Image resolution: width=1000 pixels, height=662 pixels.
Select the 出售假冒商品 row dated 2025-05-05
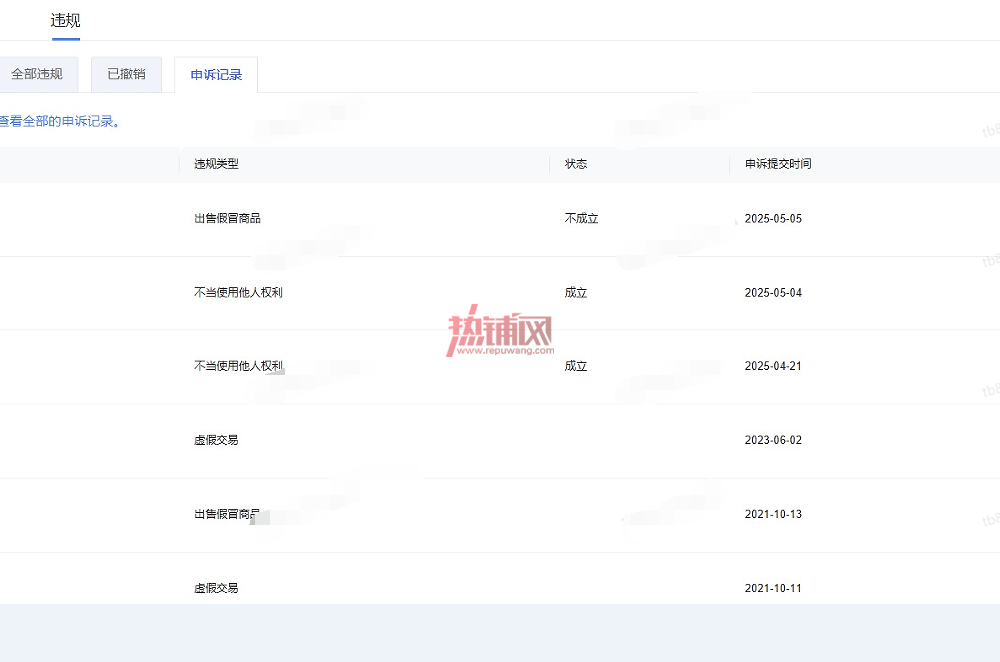[500, 219]
